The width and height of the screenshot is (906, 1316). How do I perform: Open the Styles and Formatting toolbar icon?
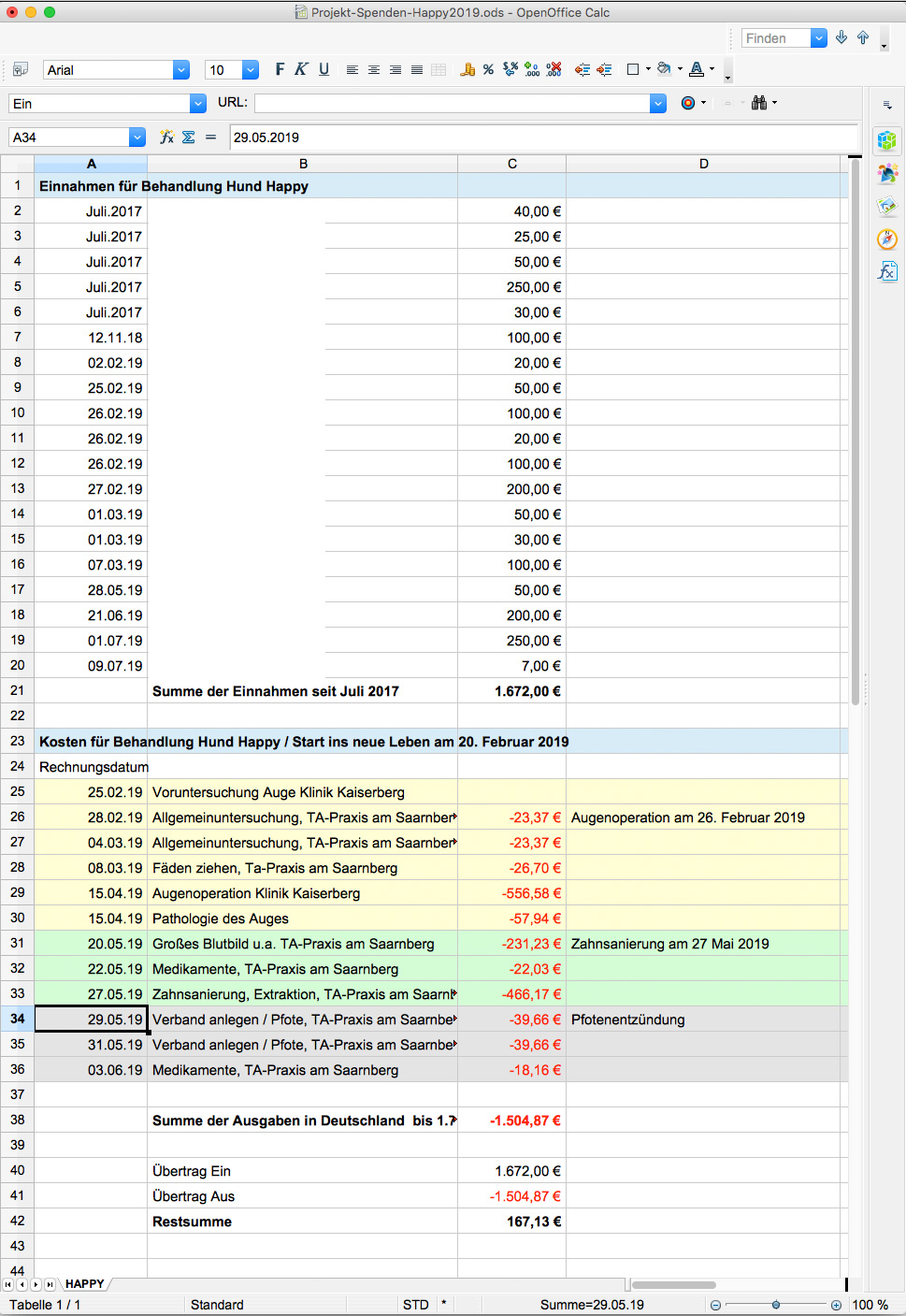(20, 70)
